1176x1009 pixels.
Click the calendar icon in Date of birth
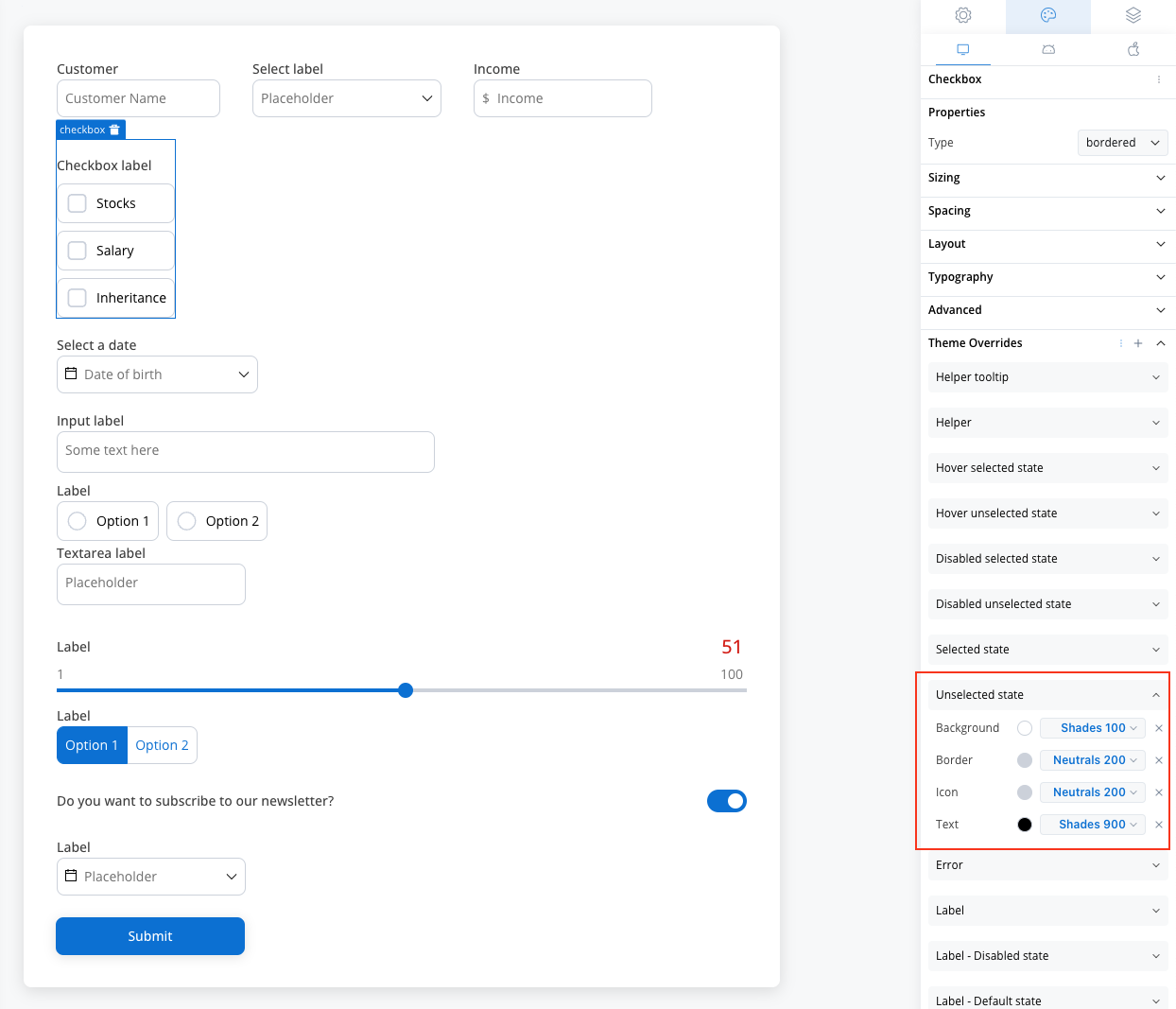coord(71,374)
